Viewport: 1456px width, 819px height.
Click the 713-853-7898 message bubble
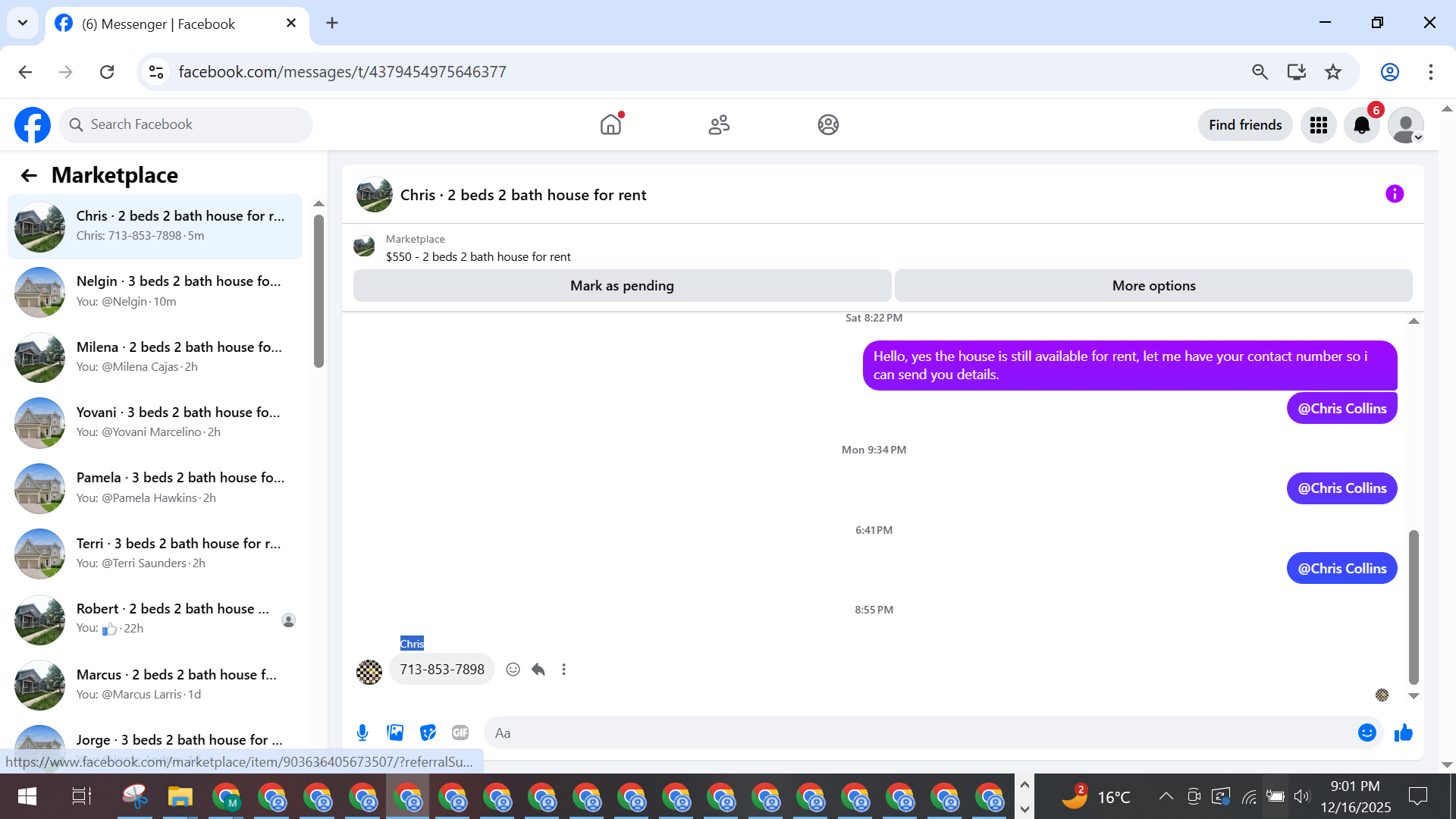coord(442,670)
